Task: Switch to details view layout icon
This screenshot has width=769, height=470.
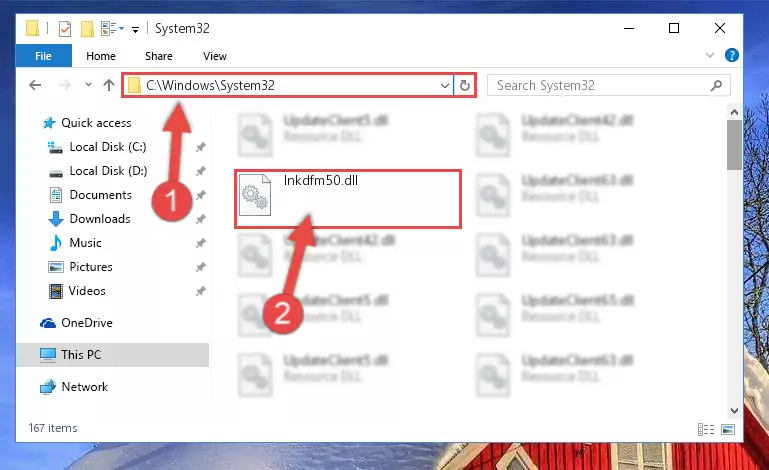Action: 706,430
